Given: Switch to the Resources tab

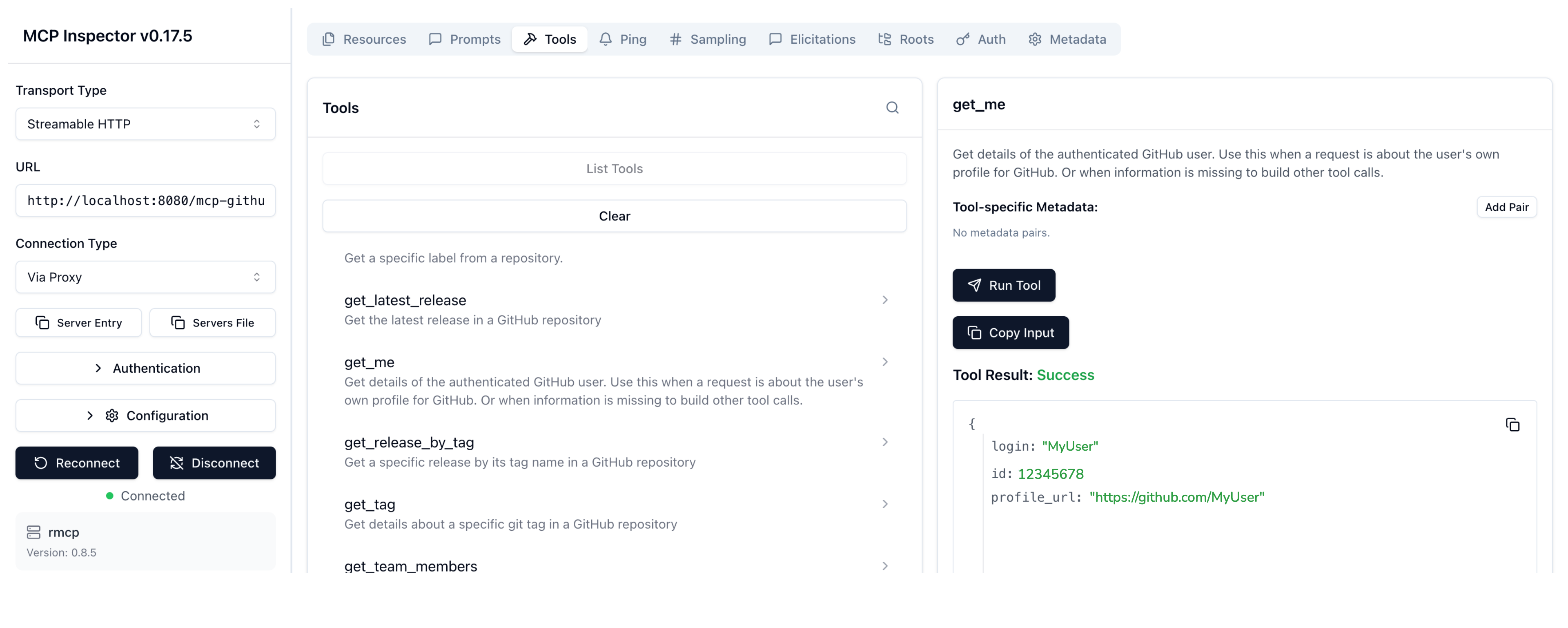Looking at the screenshot, I should 364,39.
